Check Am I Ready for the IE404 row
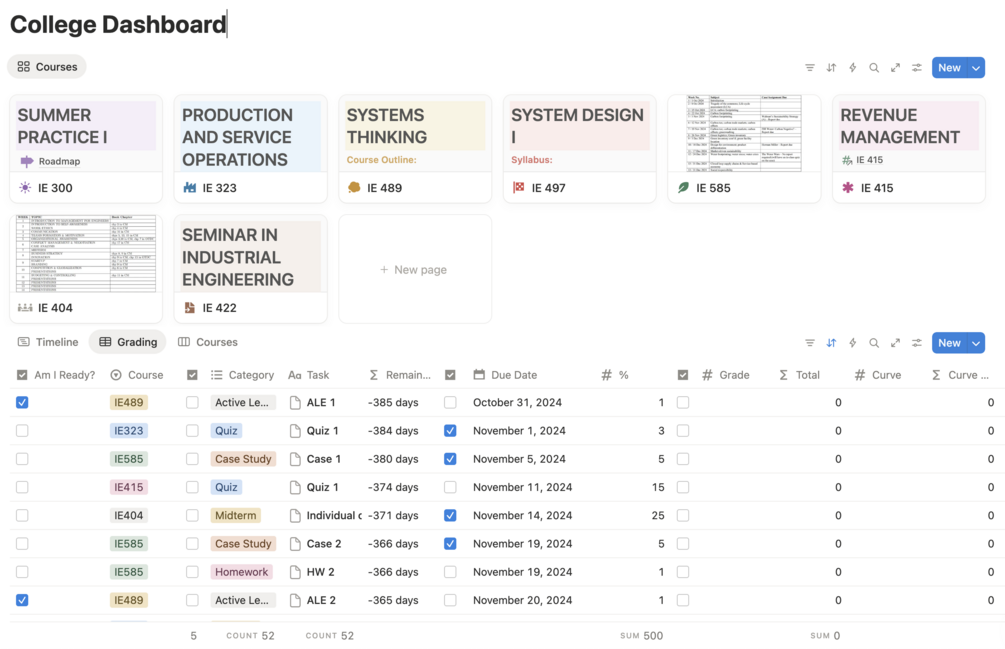Viewport: 1005px width, 649px height. (22, 516)
